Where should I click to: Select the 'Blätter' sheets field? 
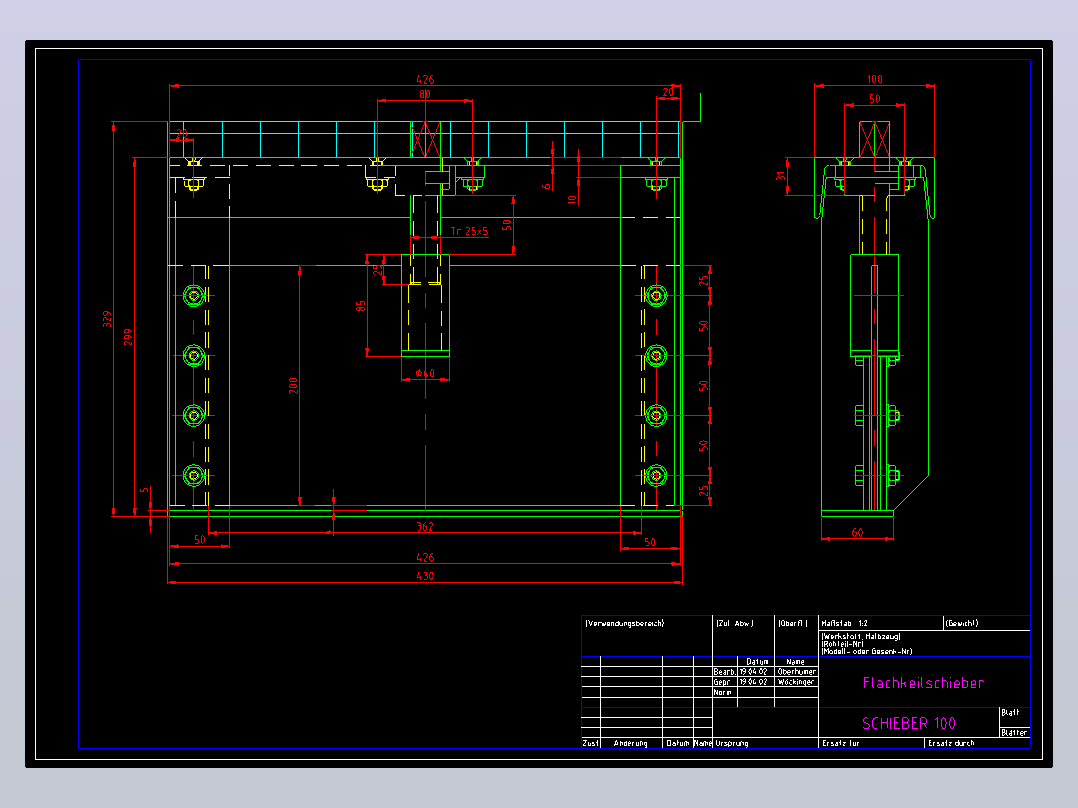1014,733
